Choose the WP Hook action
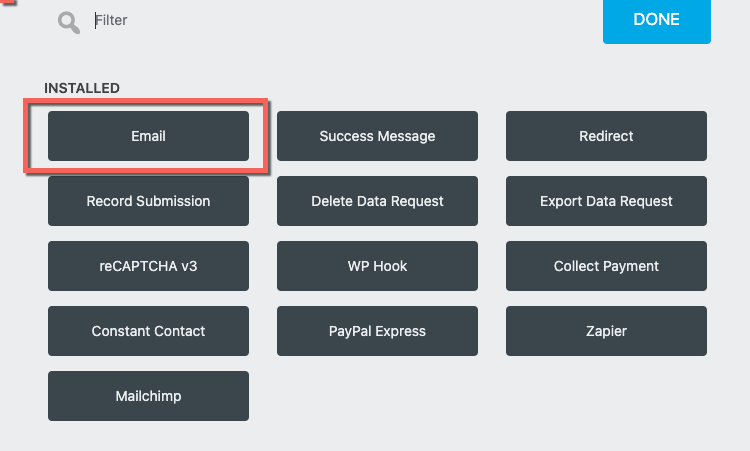 [x=377, y=266]
